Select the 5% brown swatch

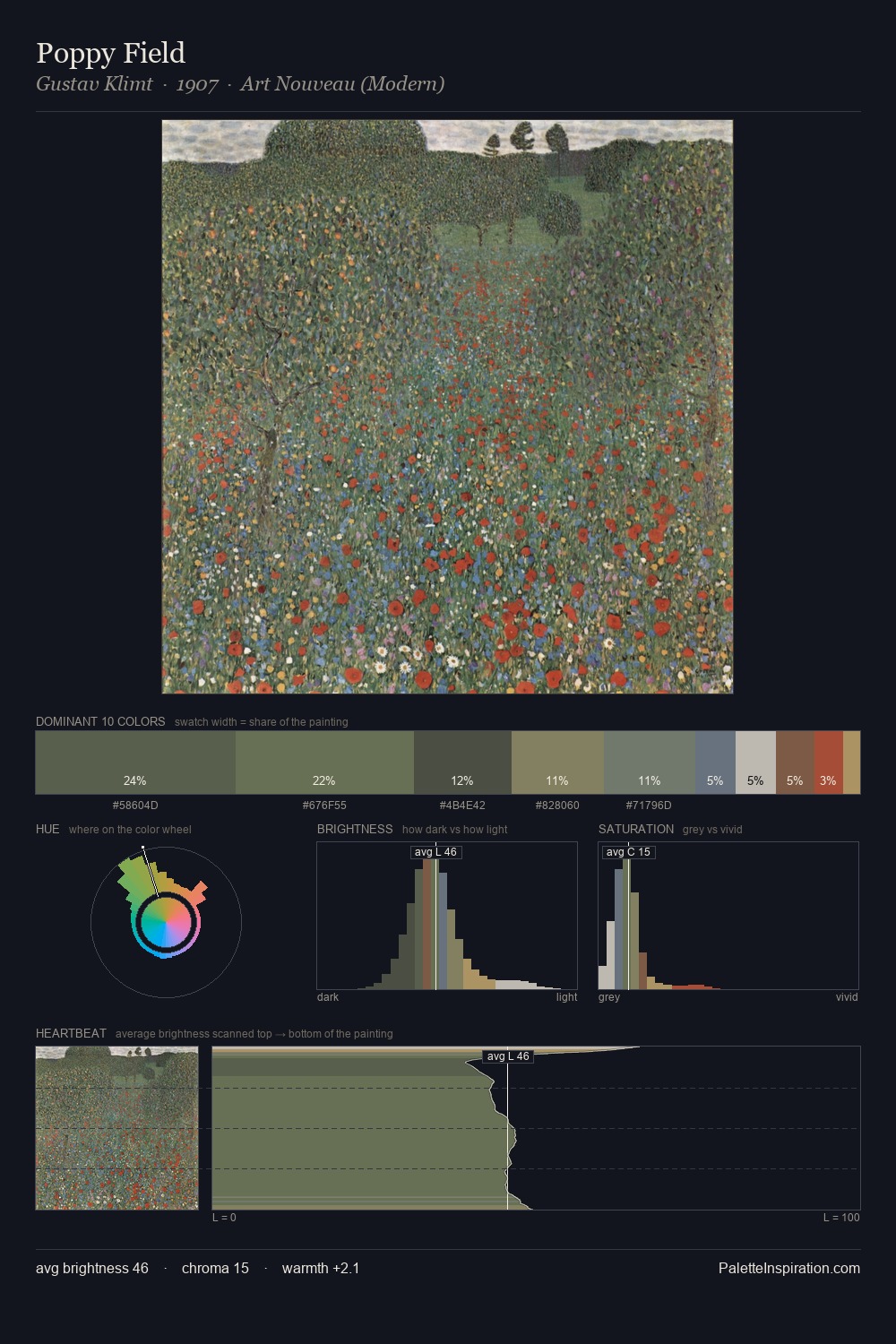795,762
